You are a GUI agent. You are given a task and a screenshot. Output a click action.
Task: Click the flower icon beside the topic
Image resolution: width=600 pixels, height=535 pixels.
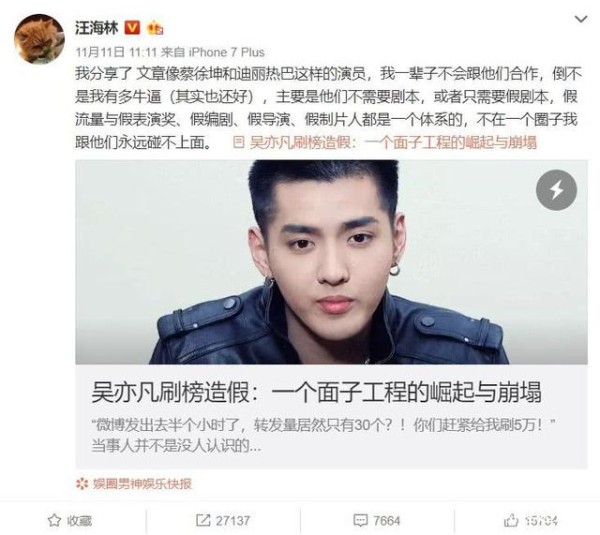pyautogui.click(x=82, y=484)
